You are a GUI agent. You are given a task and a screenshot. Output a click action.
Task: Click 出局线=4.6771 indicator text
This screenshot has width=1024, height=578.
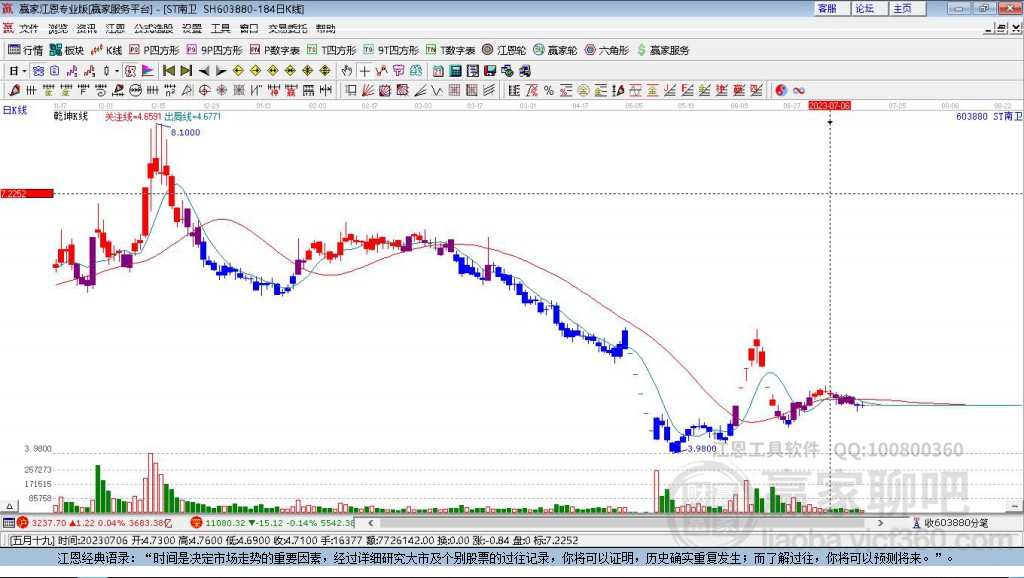click(x=193, y=116)
